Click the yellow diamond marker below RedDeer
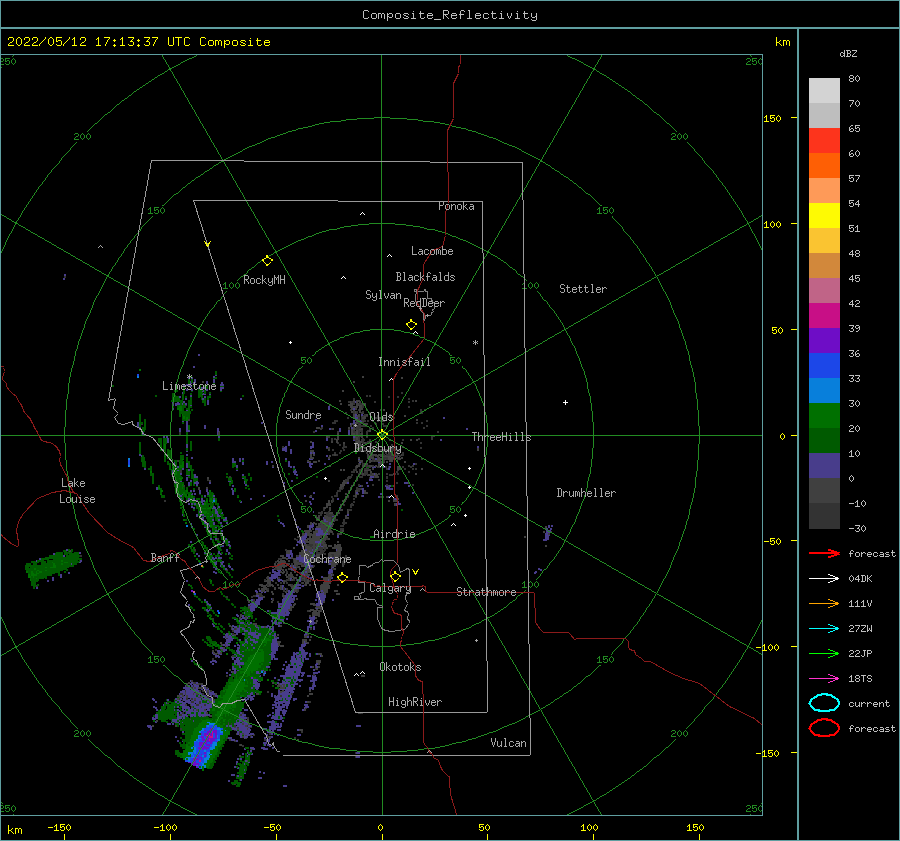Screen dimensions: 900x841 [412, 324]
